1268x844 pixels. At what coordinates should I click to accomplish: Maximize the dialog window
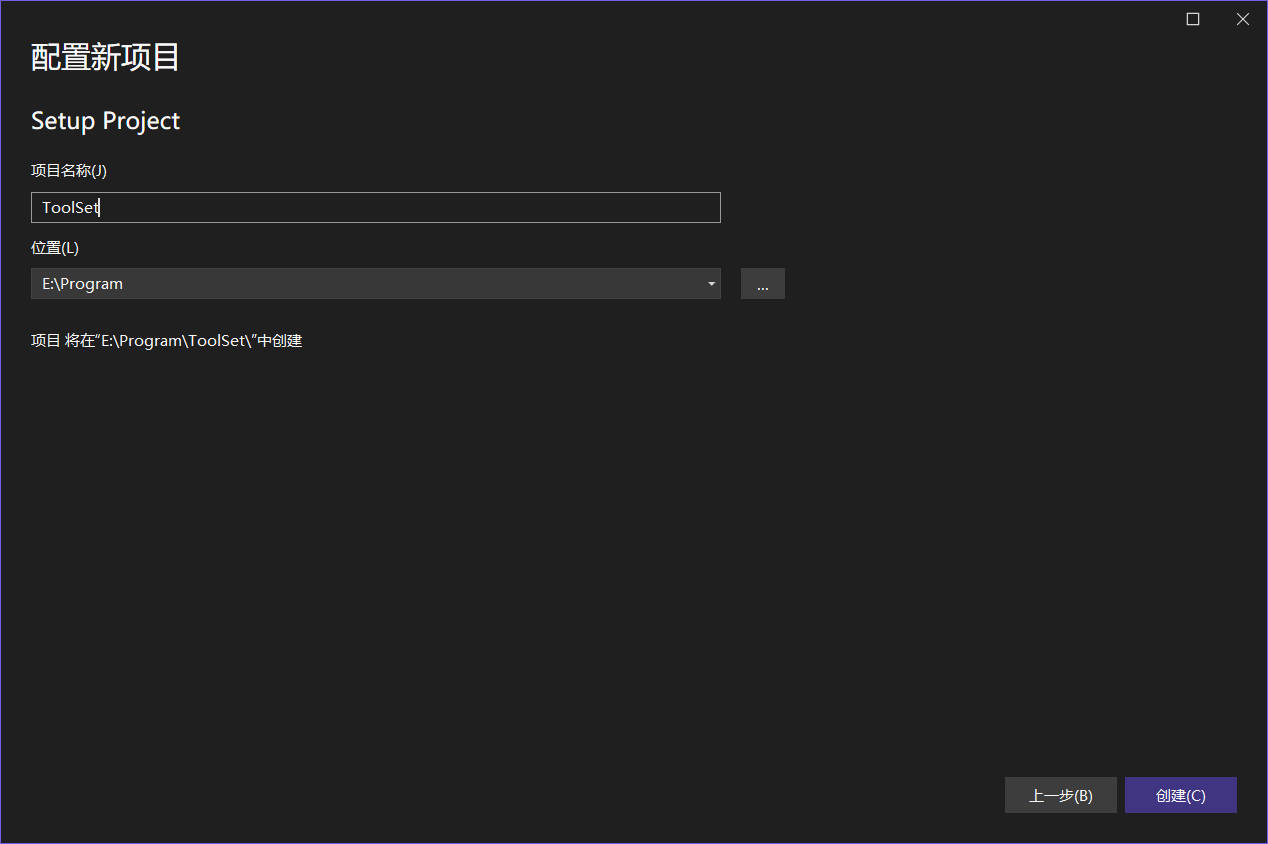1192,19
